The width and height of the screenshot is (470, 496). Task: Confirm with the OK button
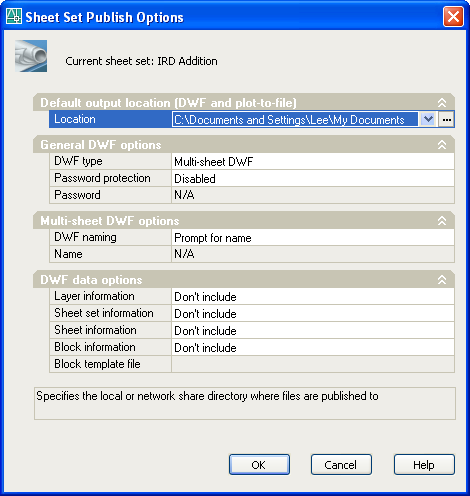tap(259, 464)
